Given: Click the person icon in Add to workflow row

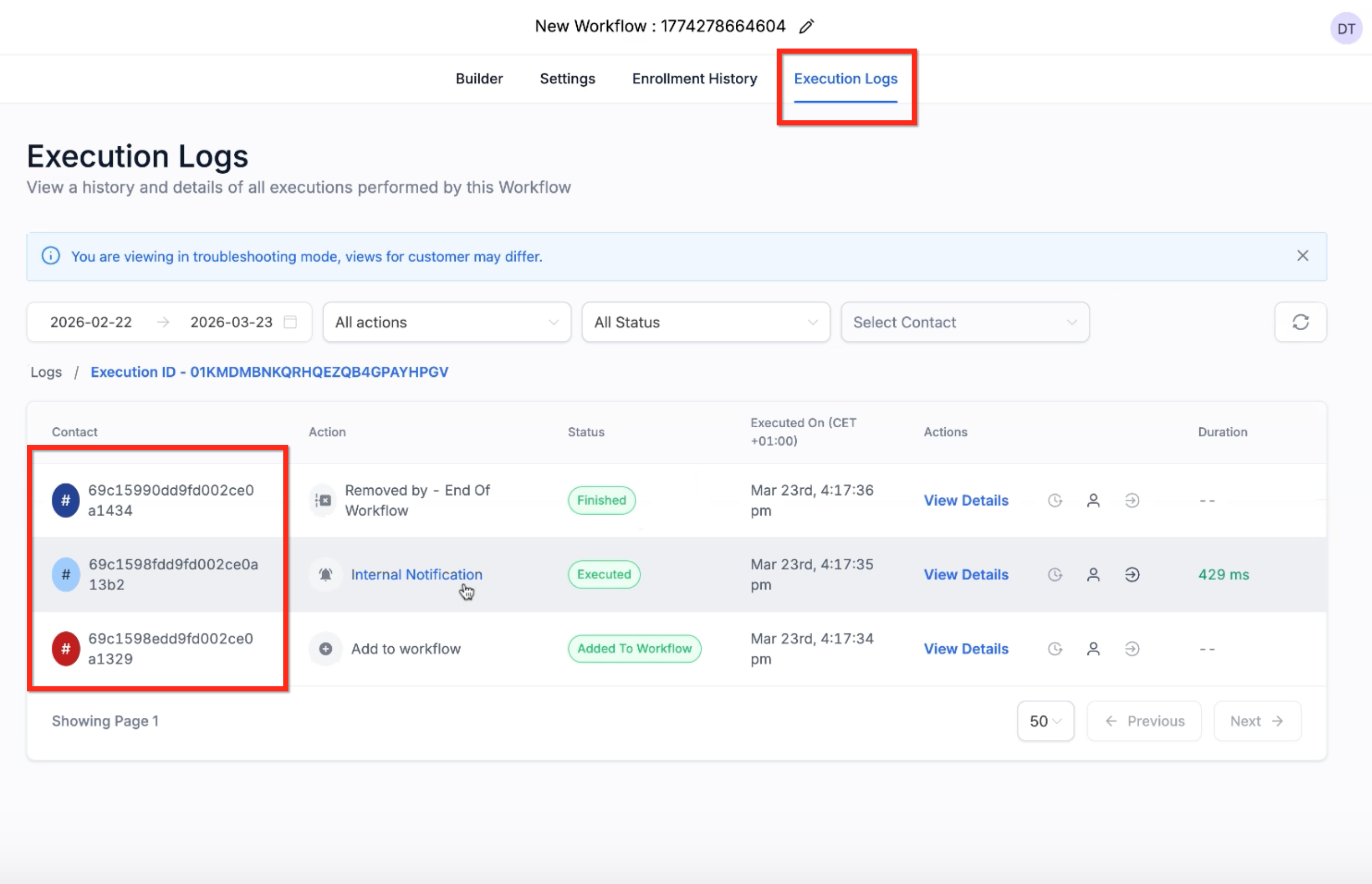Looking at the screenshot, I should point(1093,649).
